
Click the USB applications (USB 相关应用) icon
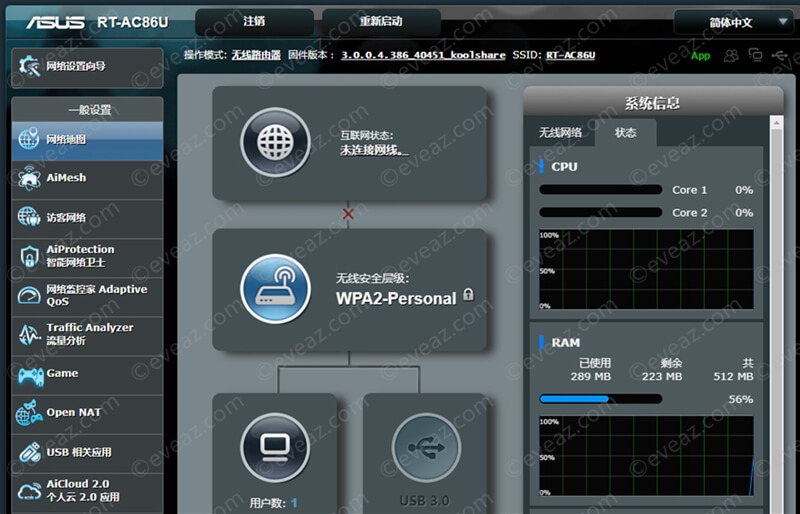point(30,453)
